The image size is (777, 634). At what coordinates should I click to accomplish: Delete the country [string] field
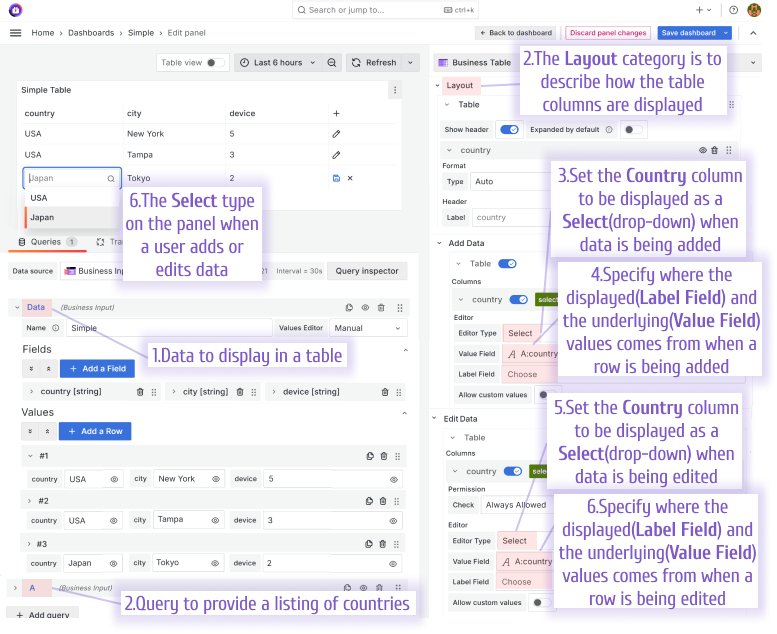(x=140, y=392)
